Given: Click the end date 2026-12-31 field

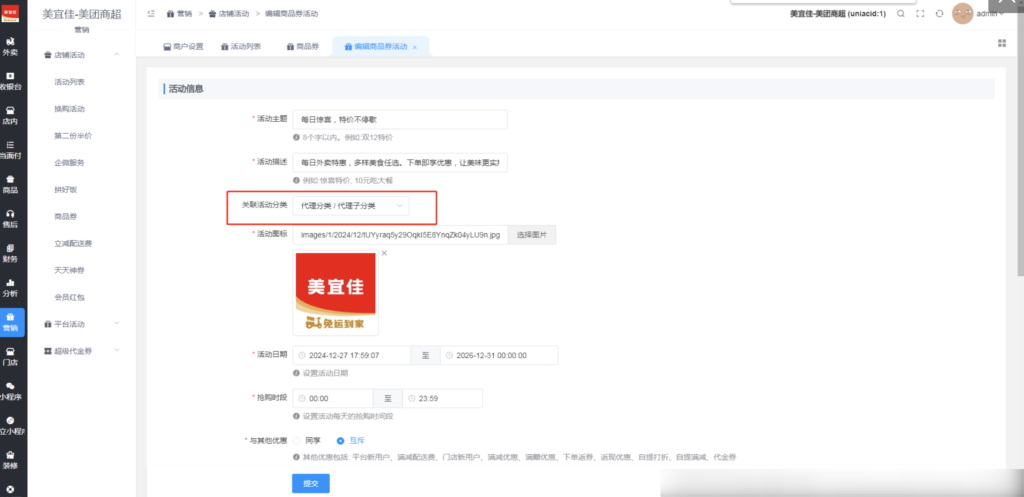Looking at the screenshot, I should point(499,355).
